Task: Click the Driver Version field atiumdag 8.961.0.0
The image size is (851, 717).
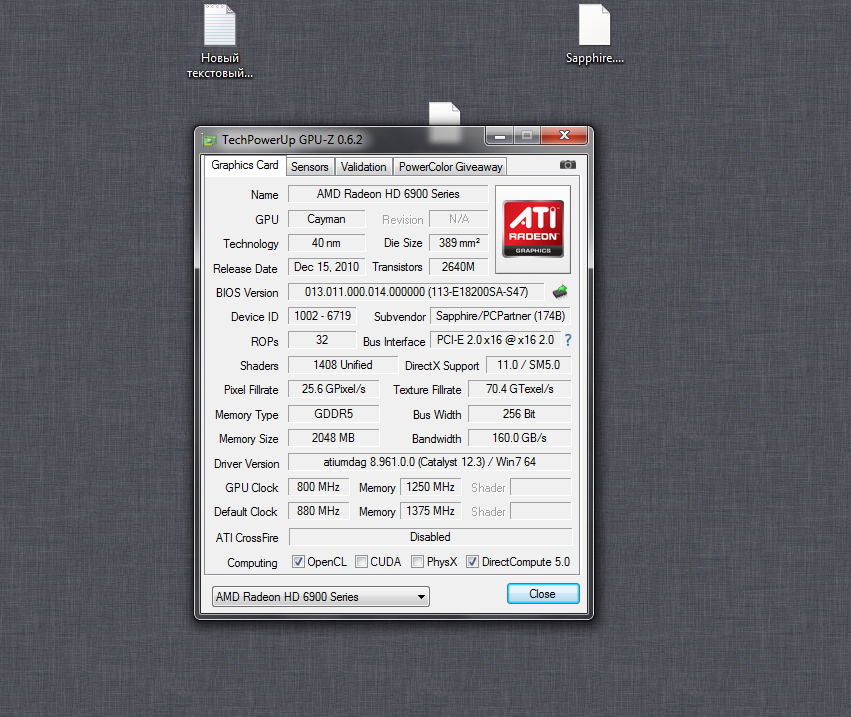Action: 430,462
